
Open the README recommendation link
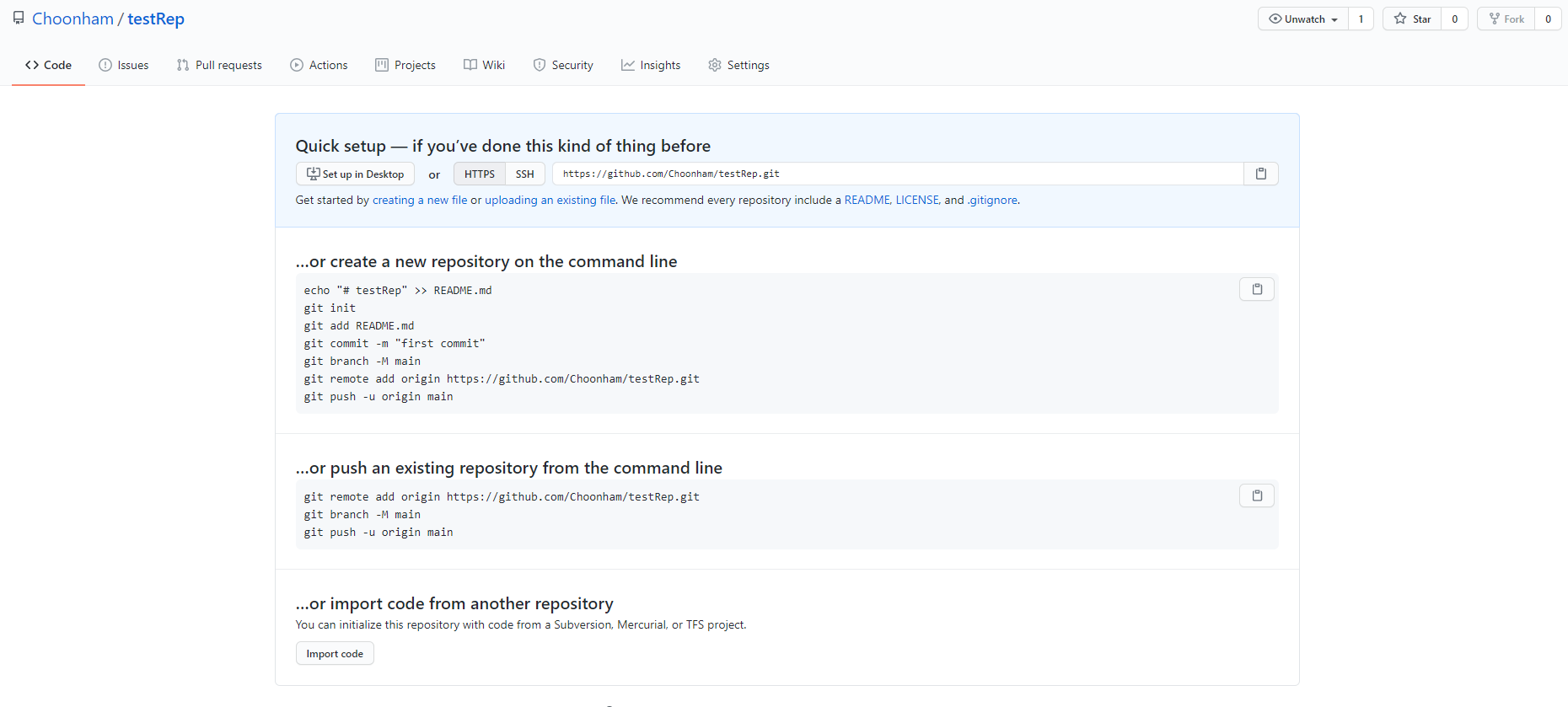[867, 200]
